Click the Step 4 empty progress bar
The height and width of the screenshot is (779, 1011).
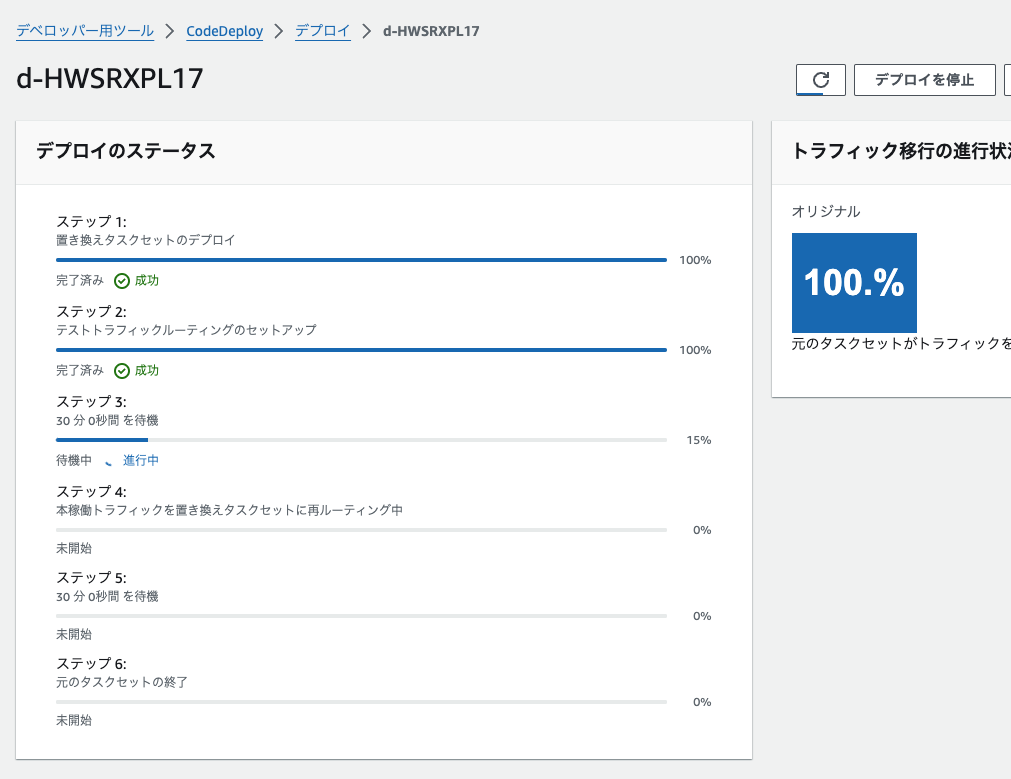click(x=361, y=530)
